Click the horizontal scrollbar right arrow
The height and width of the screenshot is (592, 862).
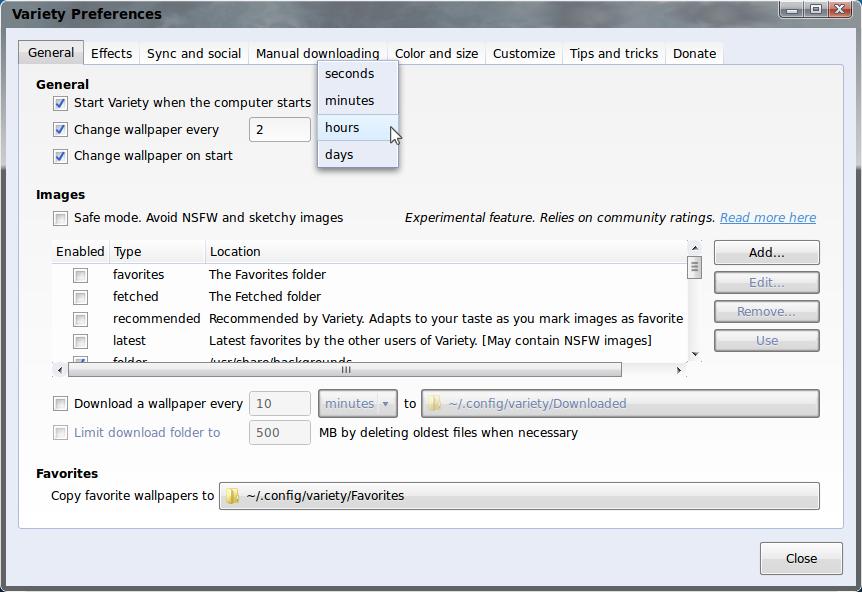click(x=679, y=370)
